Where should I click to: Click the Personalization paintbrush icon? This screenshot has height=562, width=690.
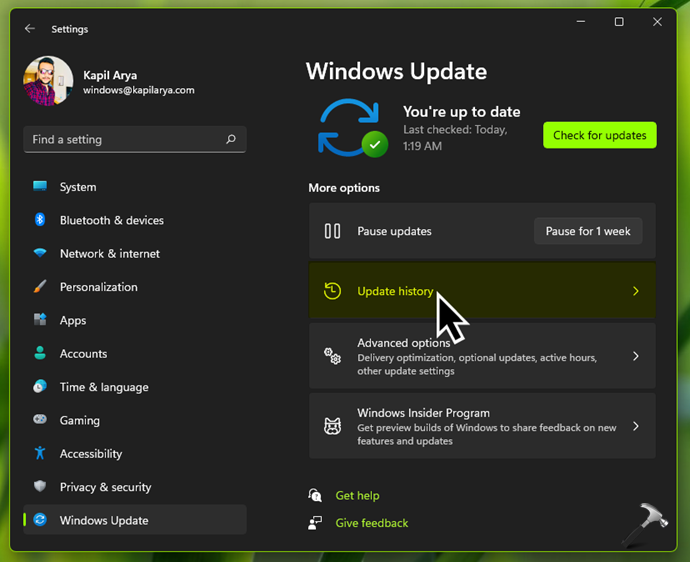click(x=40, y=287)
